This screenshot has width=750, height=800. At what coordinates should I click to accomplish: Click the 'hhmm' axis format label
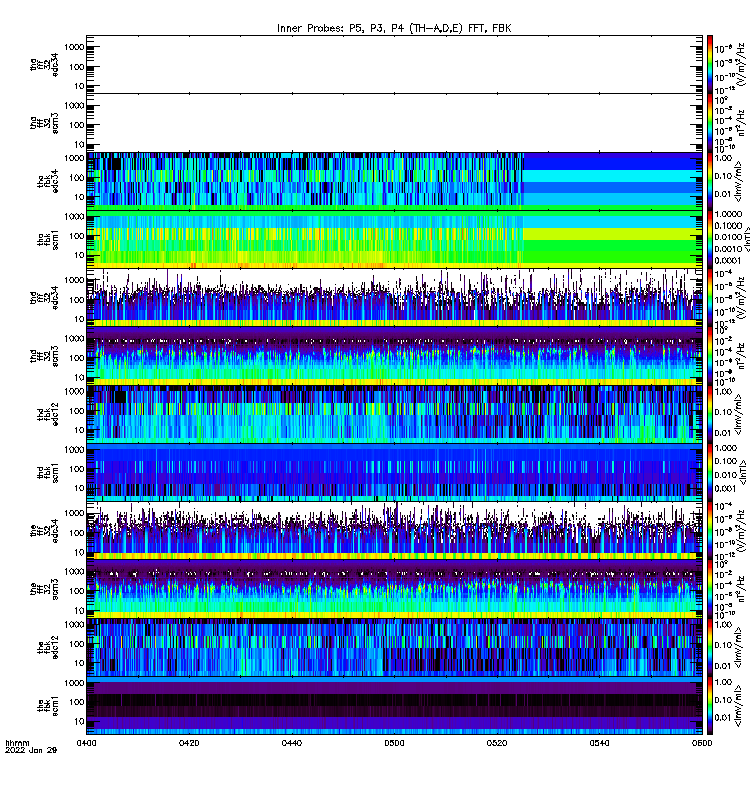click(17, 743)
